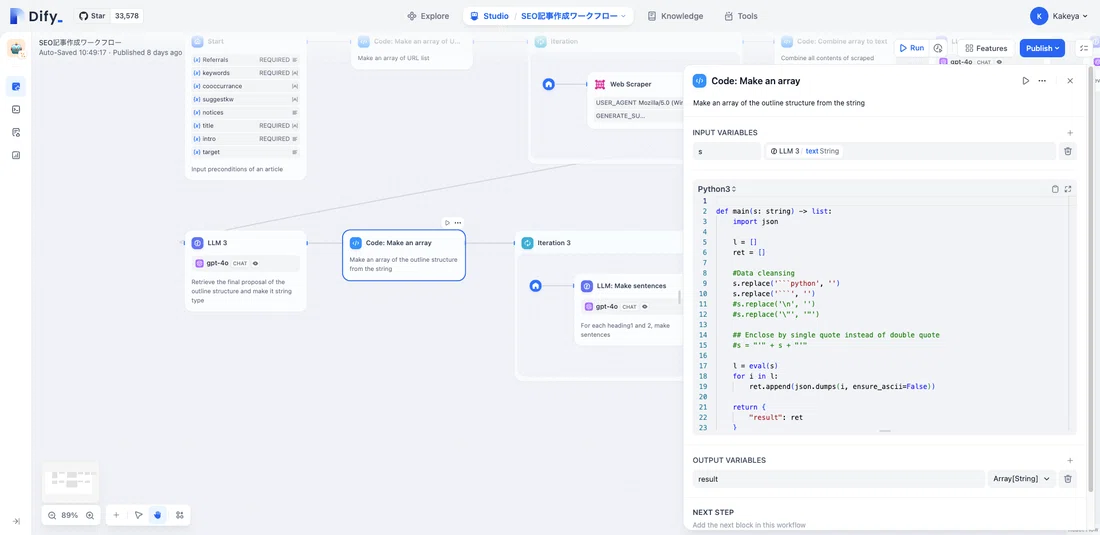Select the LLM: Make sentences node
The image size is (1100, 535).
pos(628,309)
